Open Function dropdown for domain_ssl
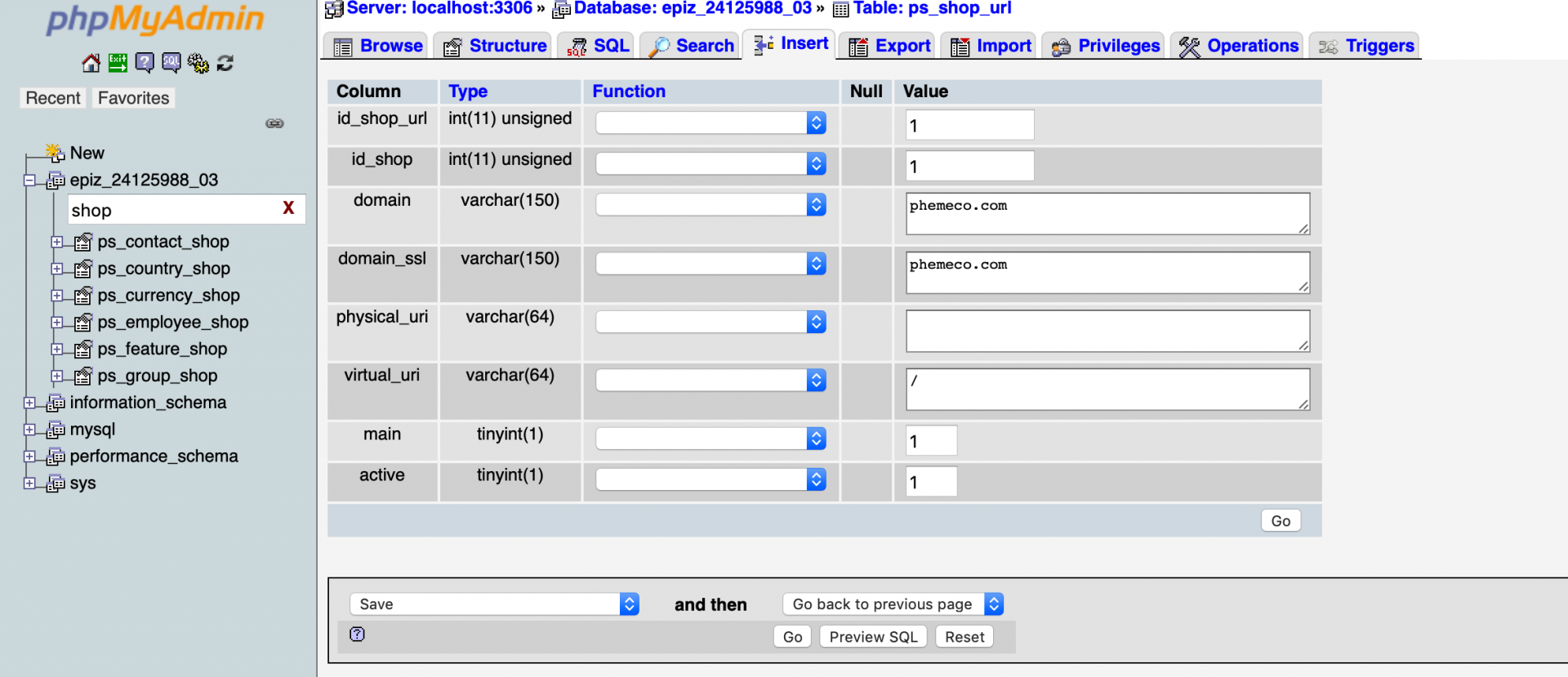Viewport: 1568px width, 677px height. [x=710, y=263]
